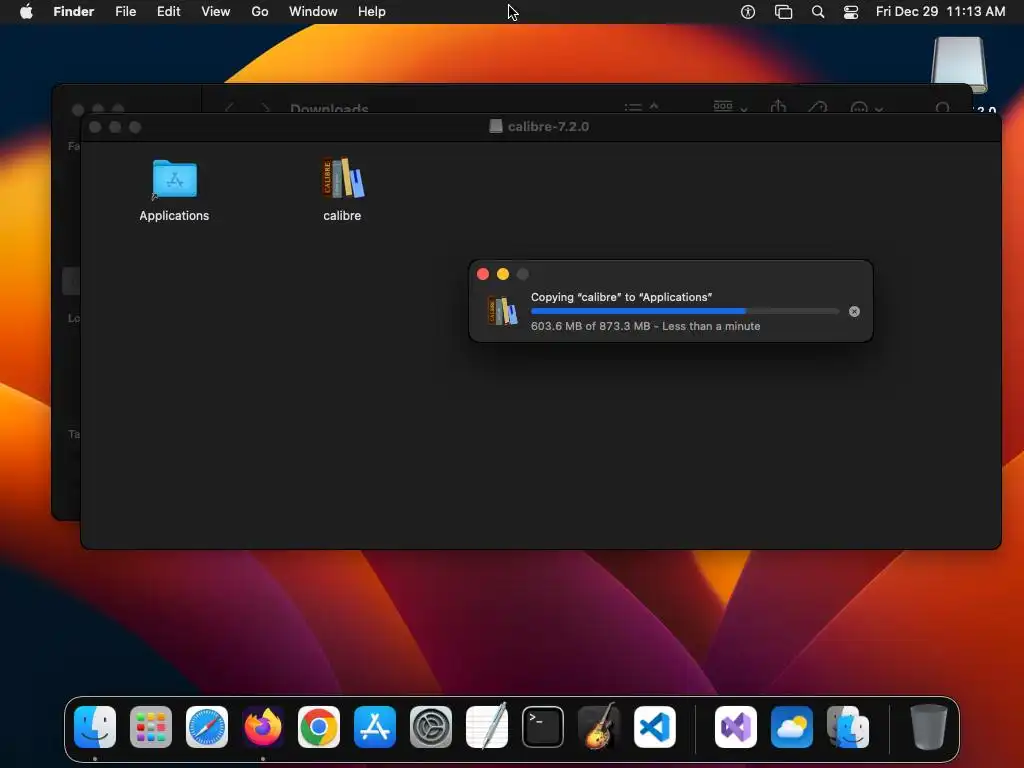
Task: Click the Stage Manager icon in the menu bar
Action: [x=784, y=12]
